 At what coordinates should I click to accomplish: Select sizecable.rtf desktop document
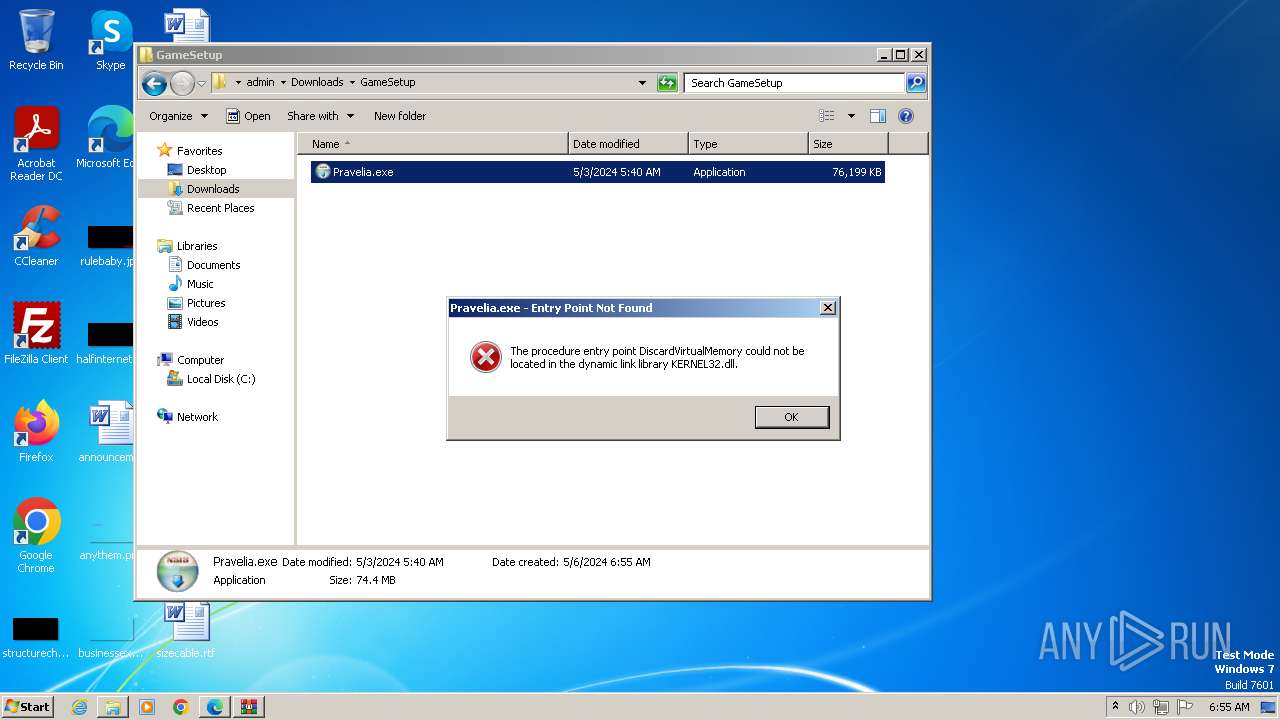click(x=186, y=630)
